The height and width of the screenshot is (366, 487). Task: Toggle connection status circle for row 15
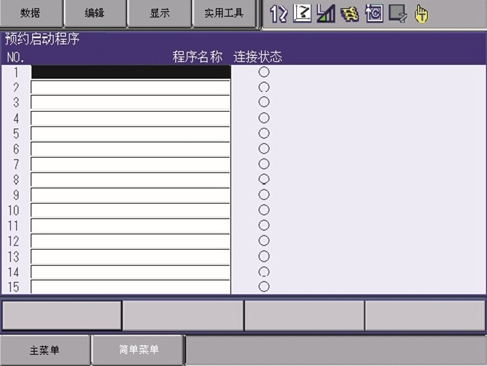click(x=264, y=287)
